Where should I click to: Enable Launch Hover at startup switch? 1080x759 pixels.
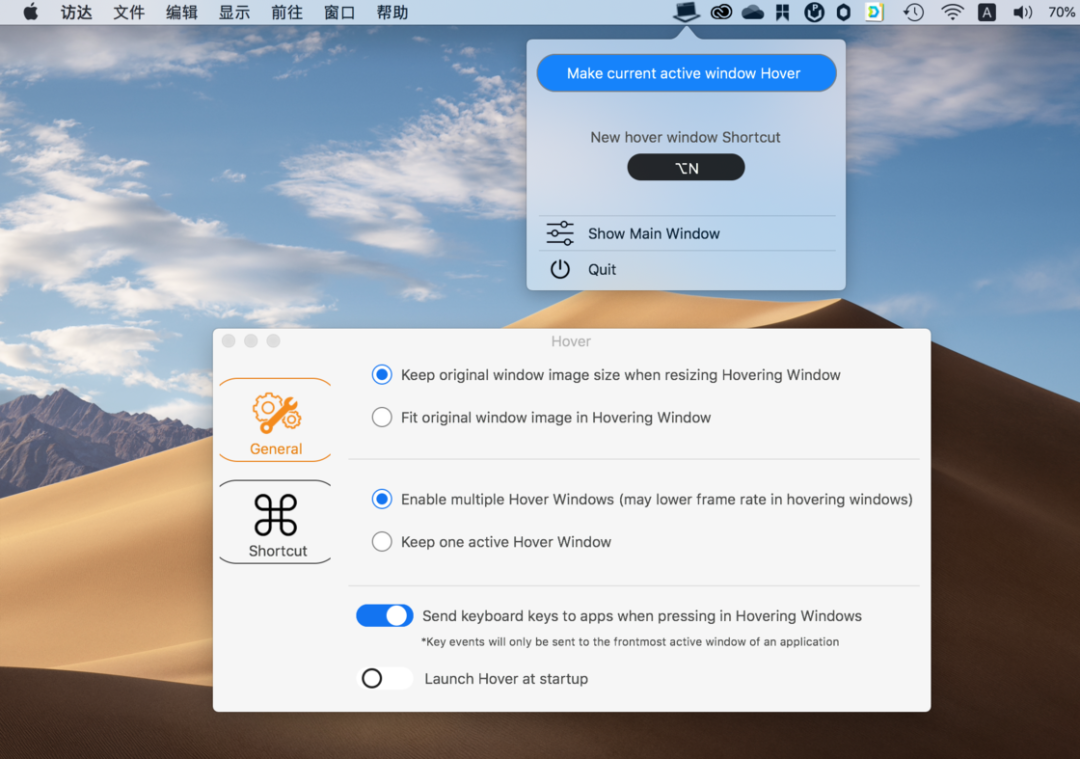[384, 678]
